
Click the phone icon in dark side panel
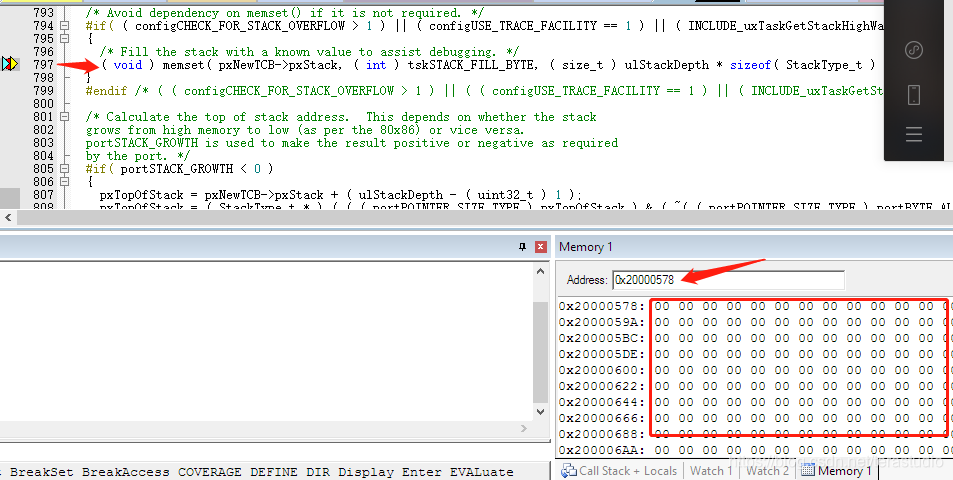(x=914, y=95)
